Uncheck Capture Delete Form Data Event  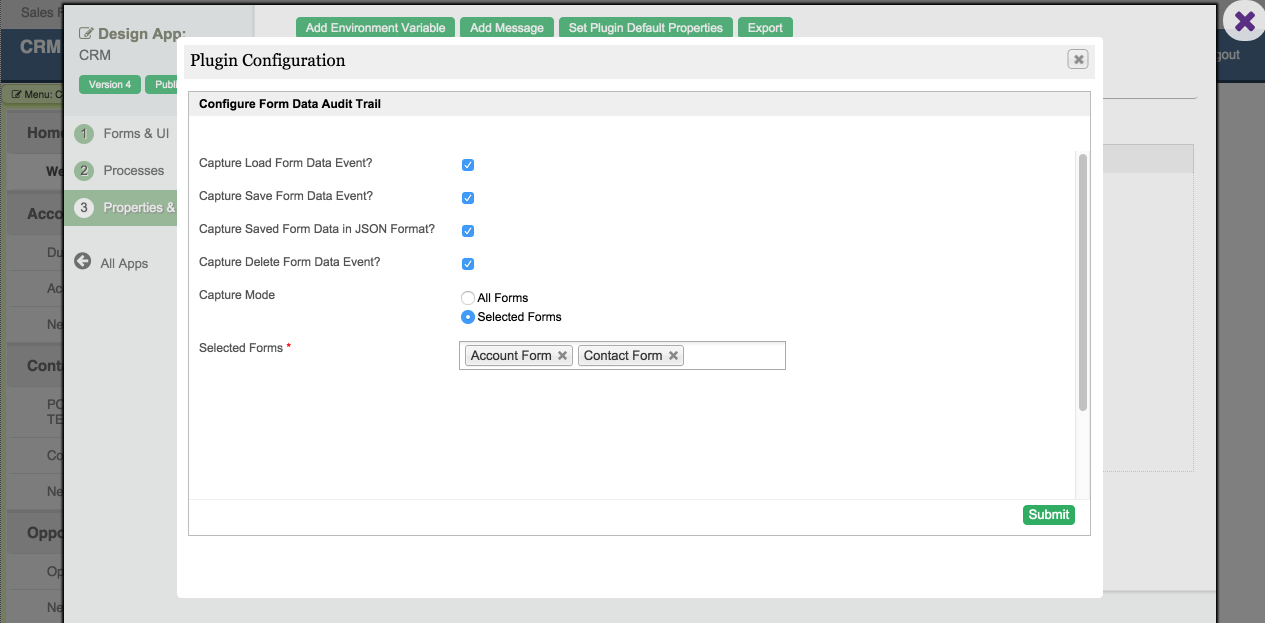468,264
